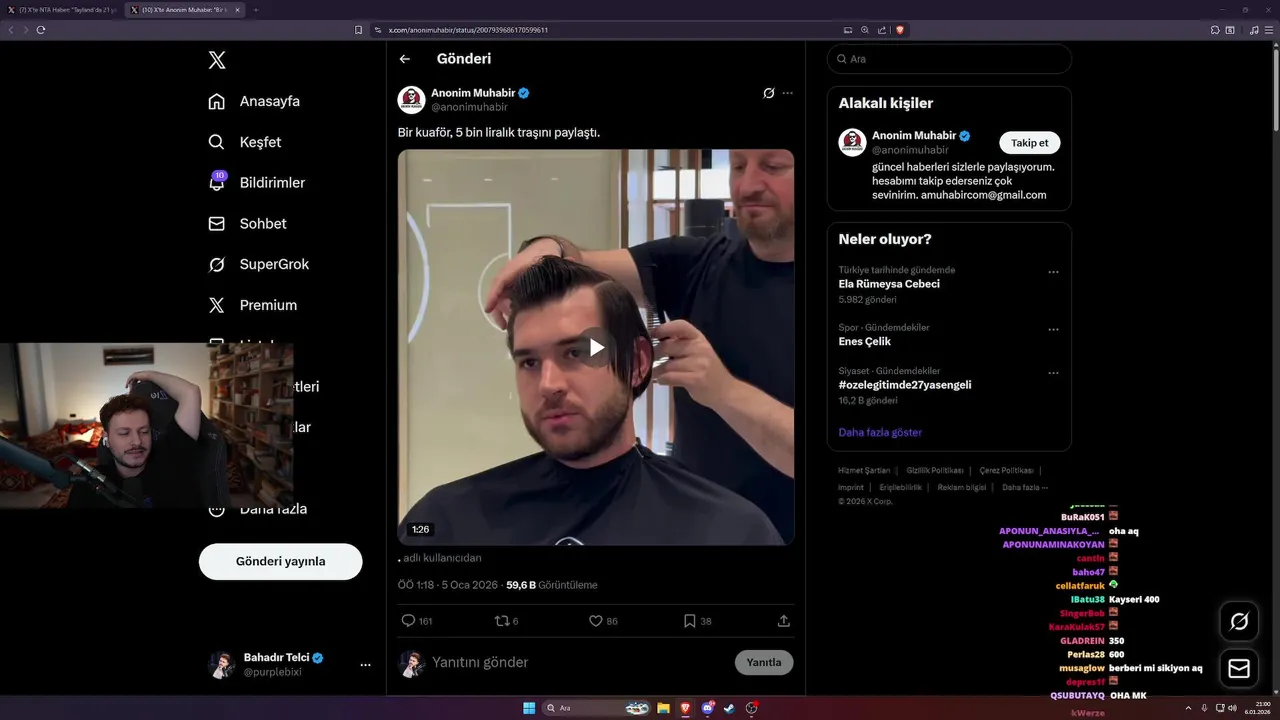Click Takip et follow button
The image size is (1280, 720).
(1030, 143)
